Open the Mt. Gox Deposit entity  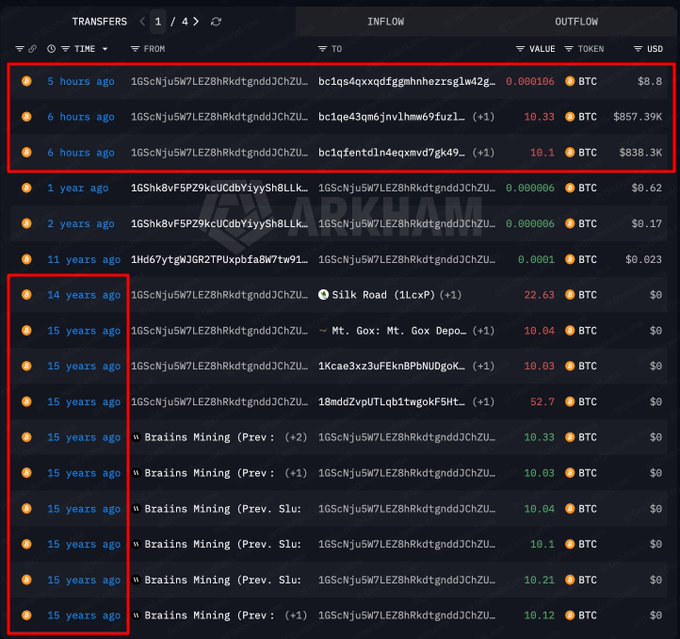point(399,331)
